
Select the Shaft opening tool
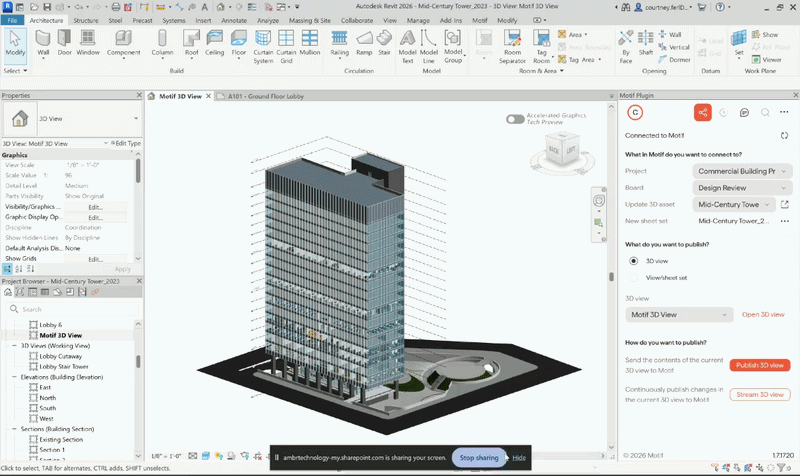point(646,43)
